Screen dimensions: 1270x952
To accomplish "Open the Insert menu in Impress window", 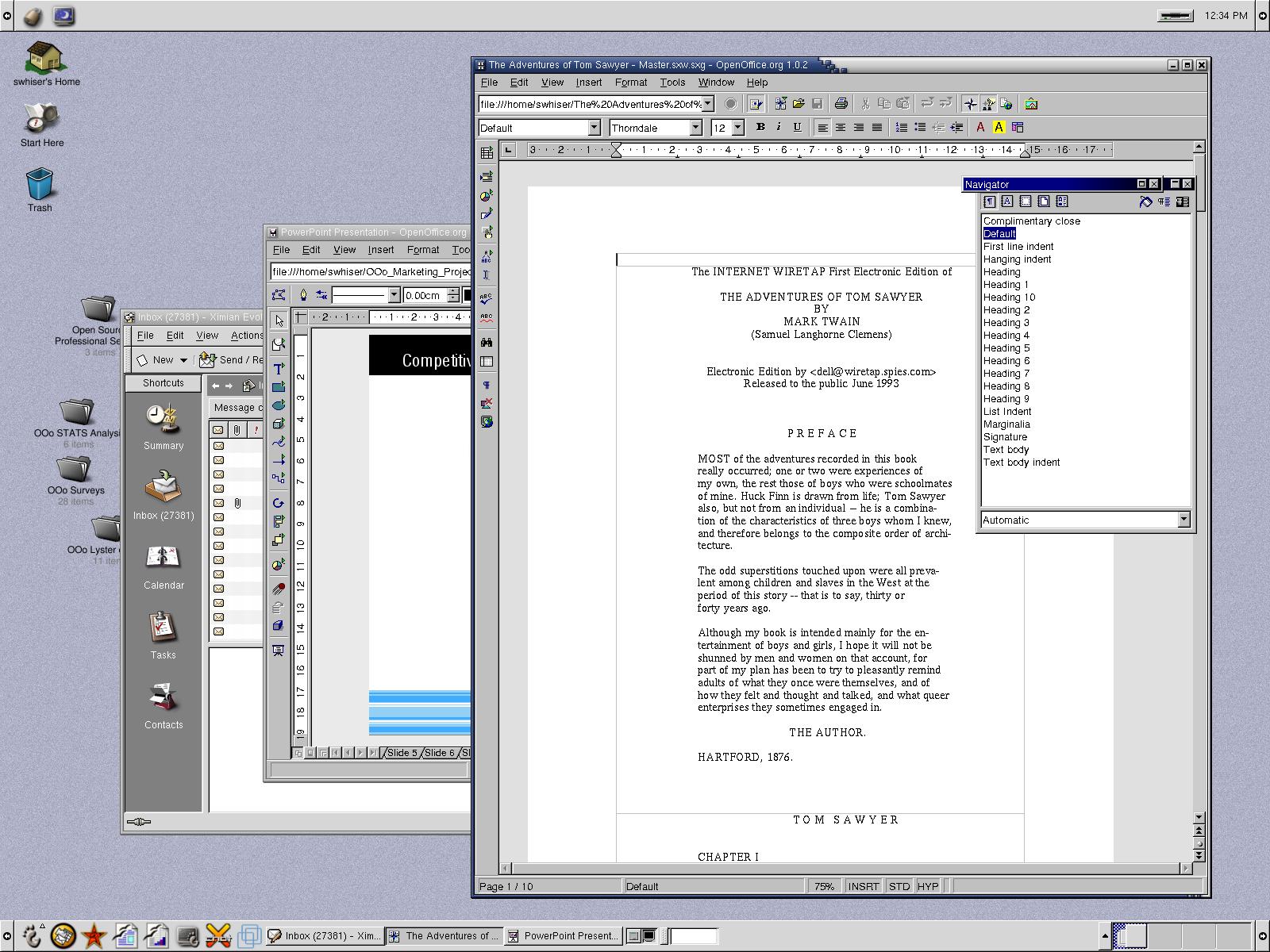I will point(381,250).
